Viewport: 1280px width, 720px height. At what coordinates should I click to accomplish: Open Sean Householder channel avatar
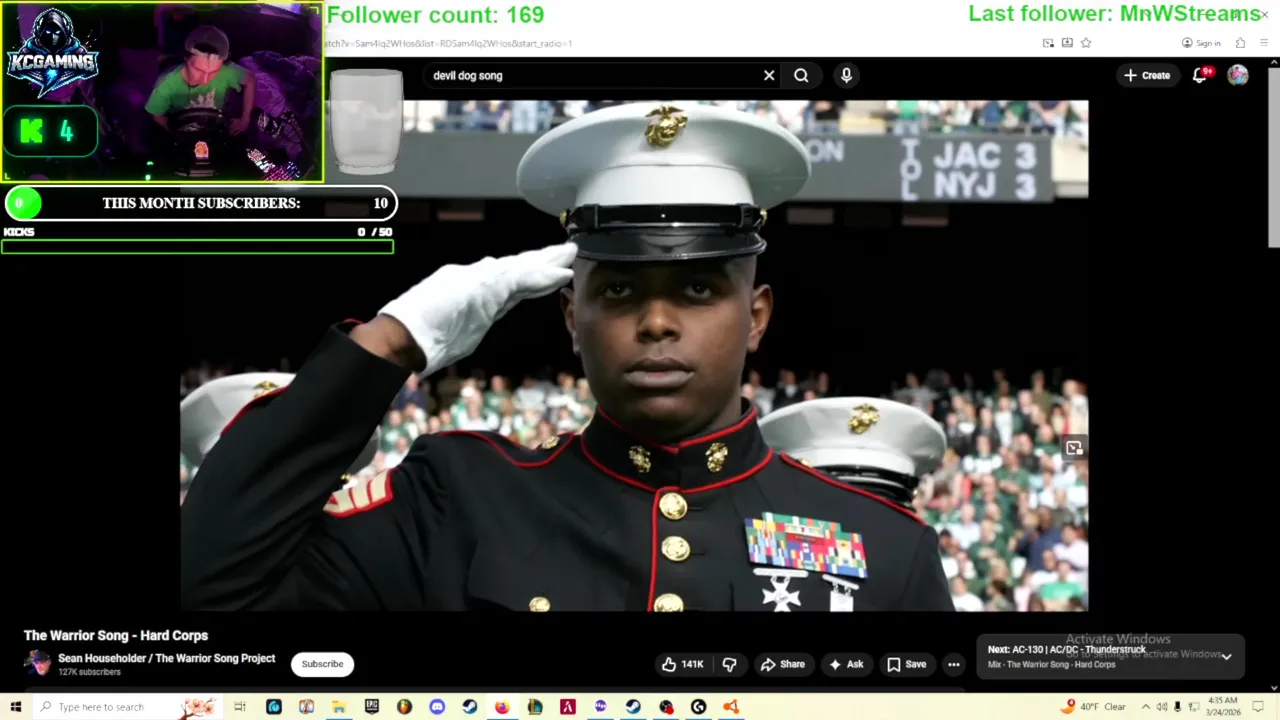point(37,664)
